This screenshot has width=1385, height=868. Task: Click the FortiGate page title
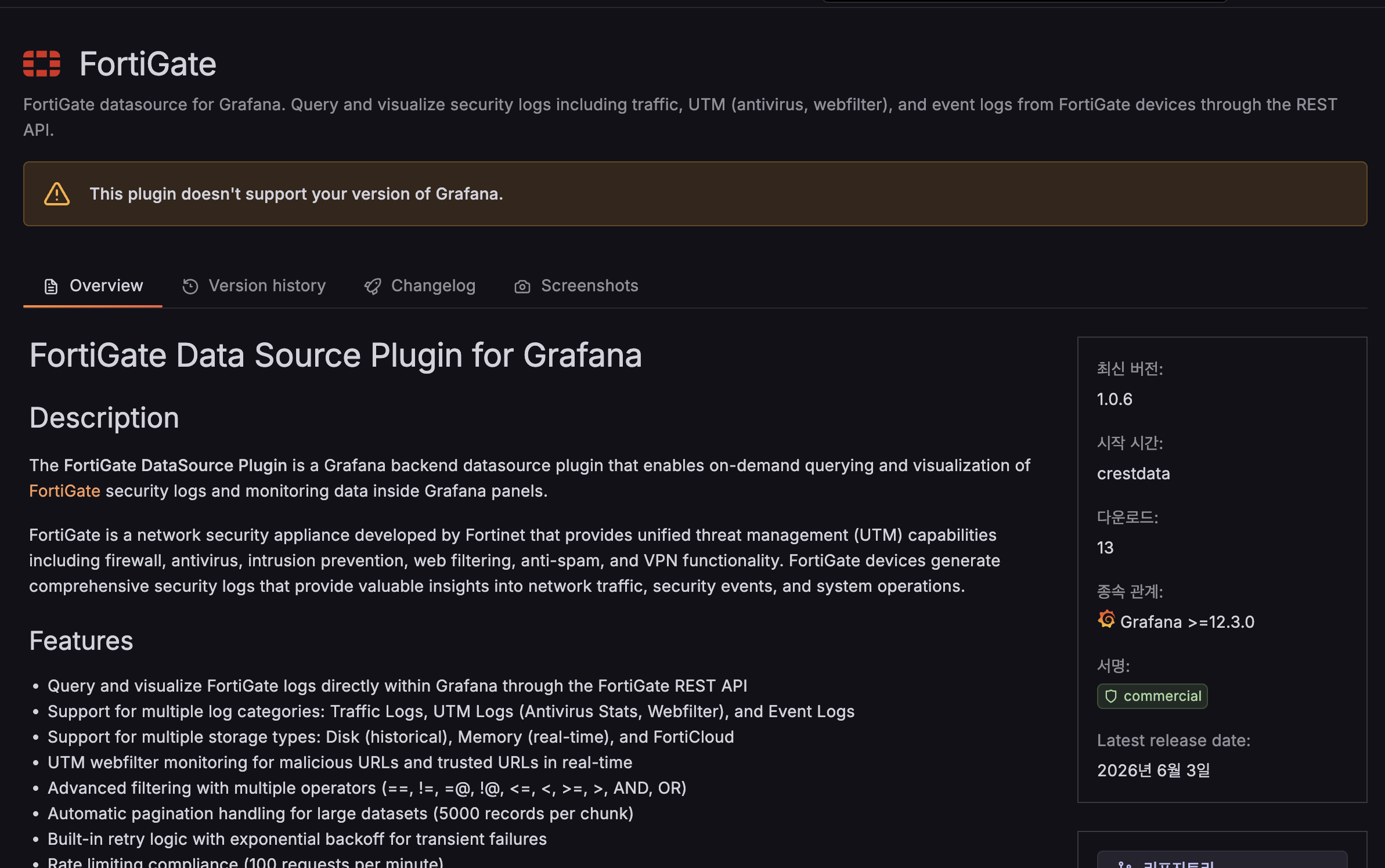click(x=147, y=64)
